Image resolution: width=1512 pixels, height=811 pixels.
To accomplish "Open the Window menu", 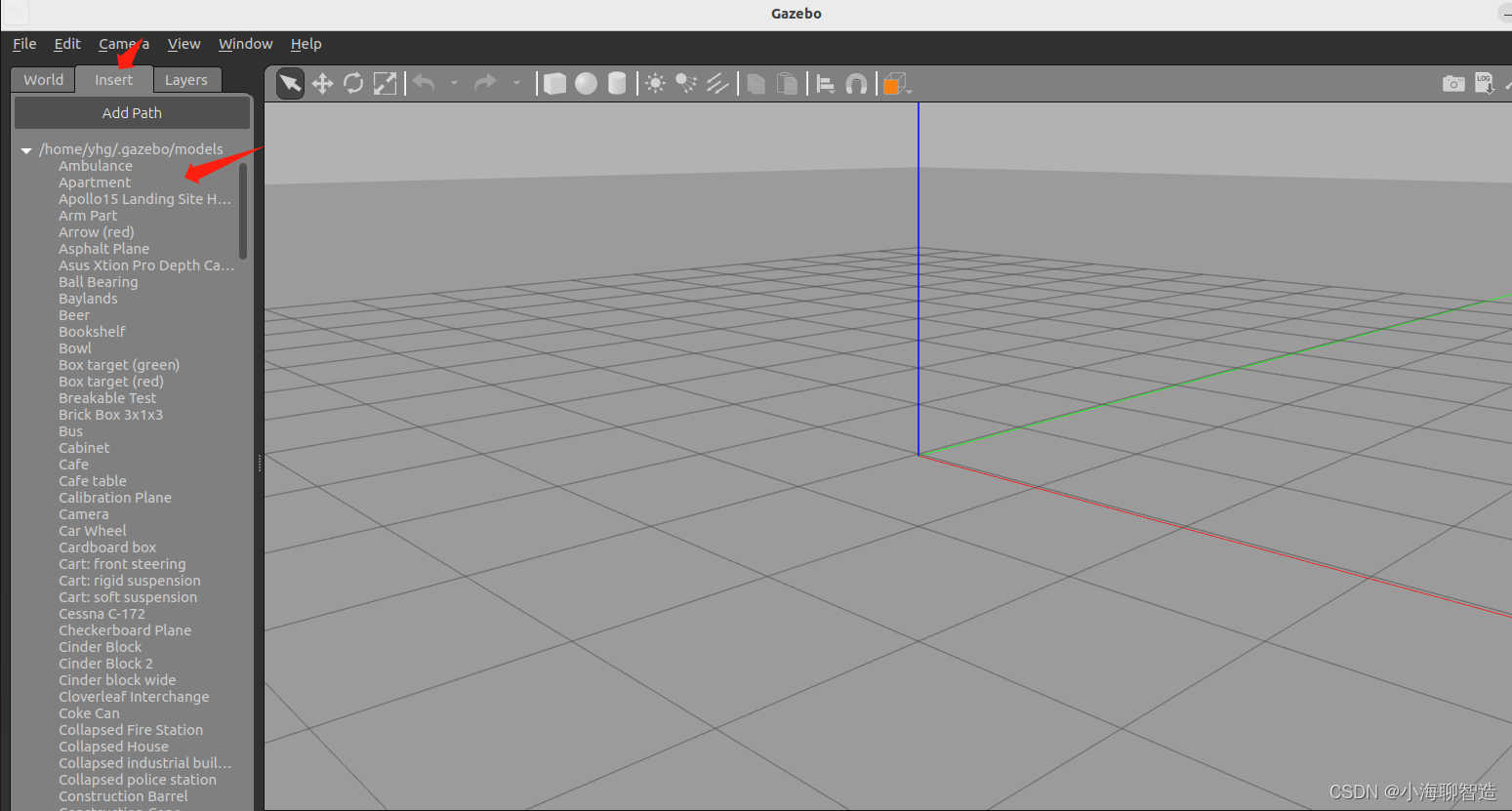I will coord(245,44).
